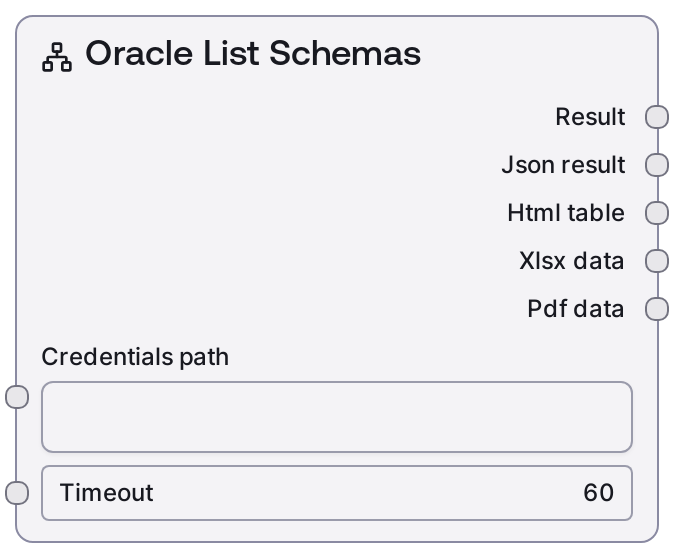Click the Html table label text

[x=566, y=213]
